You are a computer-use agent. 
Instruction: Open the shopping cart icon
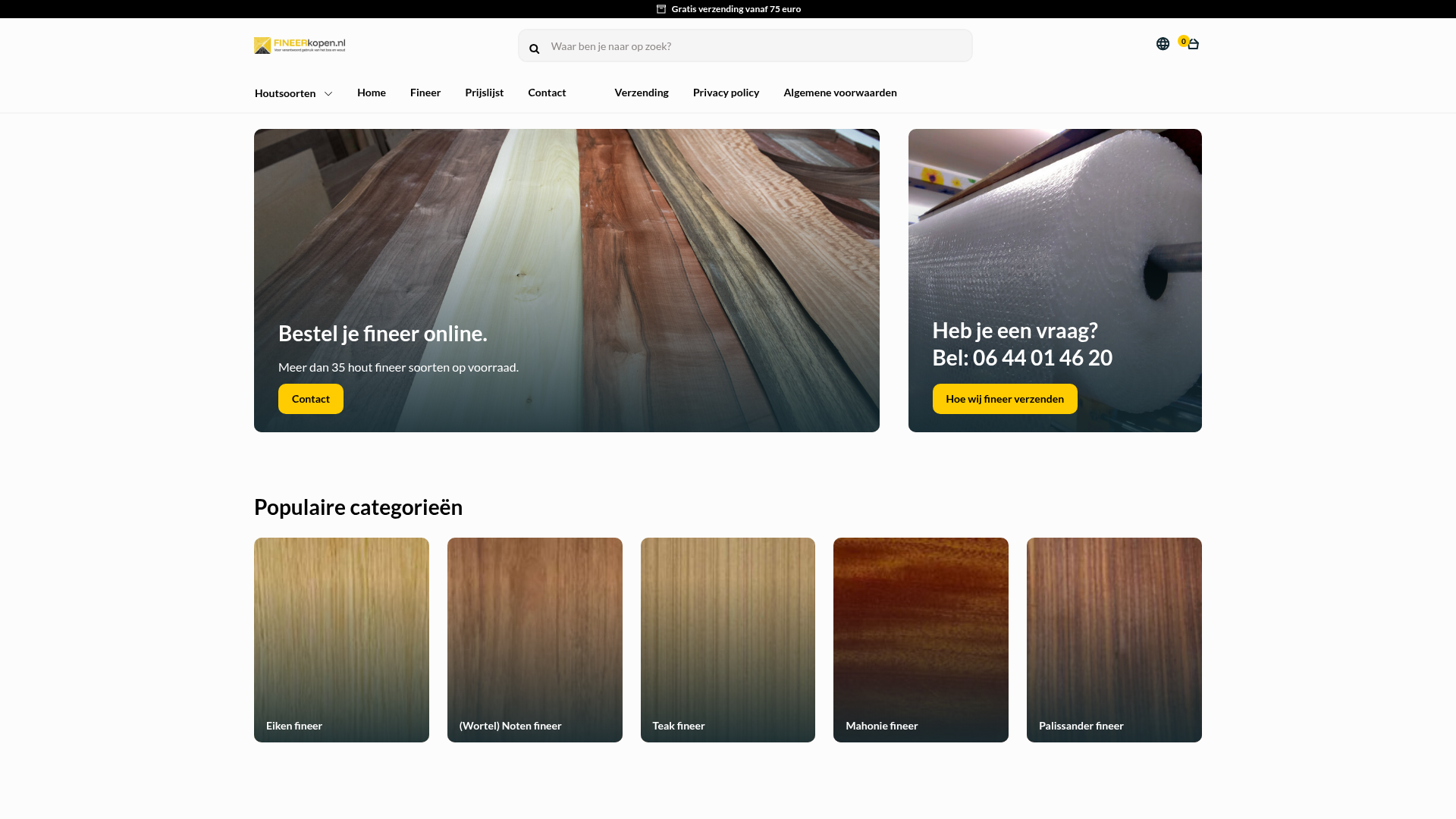coord(1192,44)
